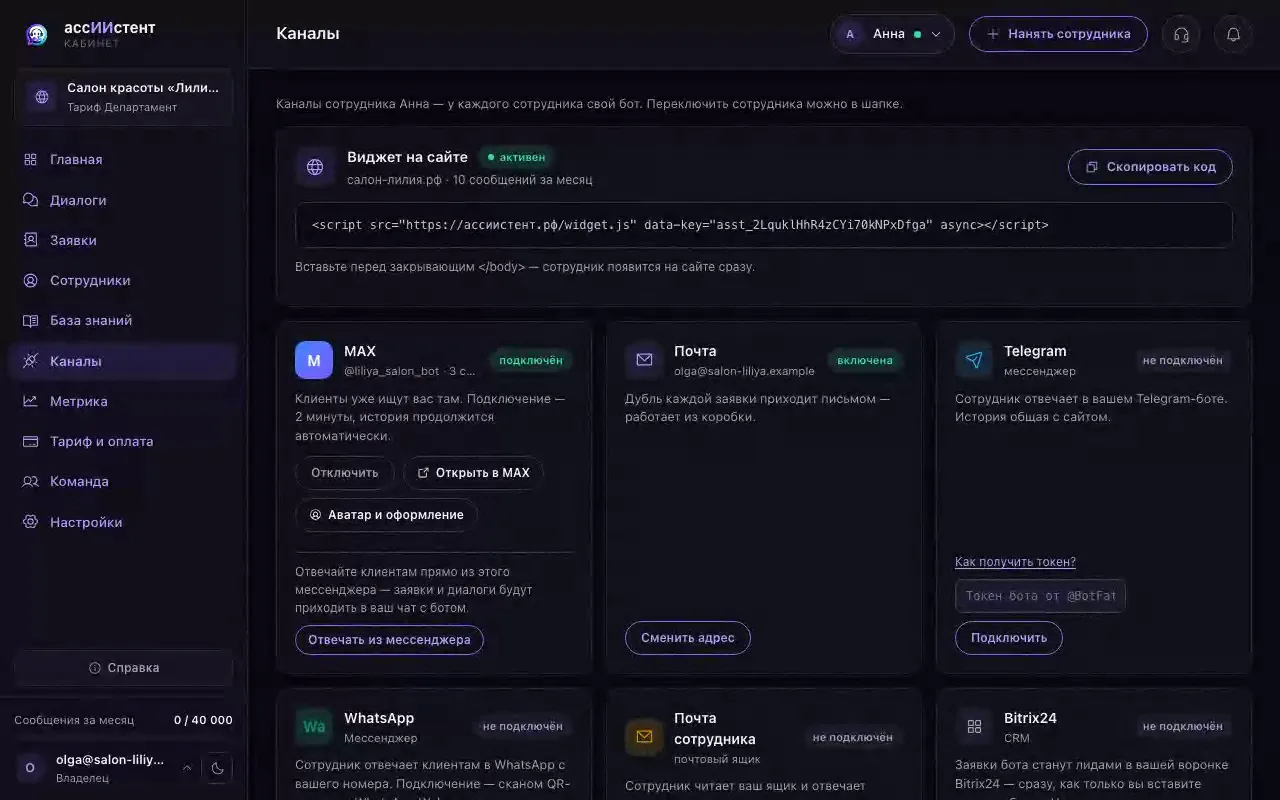Open Главная in sidebar
This screenshot has height=800, width=1280.
pyautogui.click(x=122, y=160)
